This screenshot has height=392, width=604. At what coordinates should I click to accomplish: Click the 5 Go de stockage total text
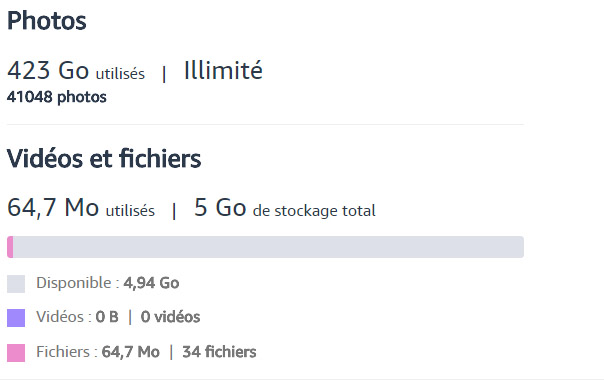coord(285,208)
